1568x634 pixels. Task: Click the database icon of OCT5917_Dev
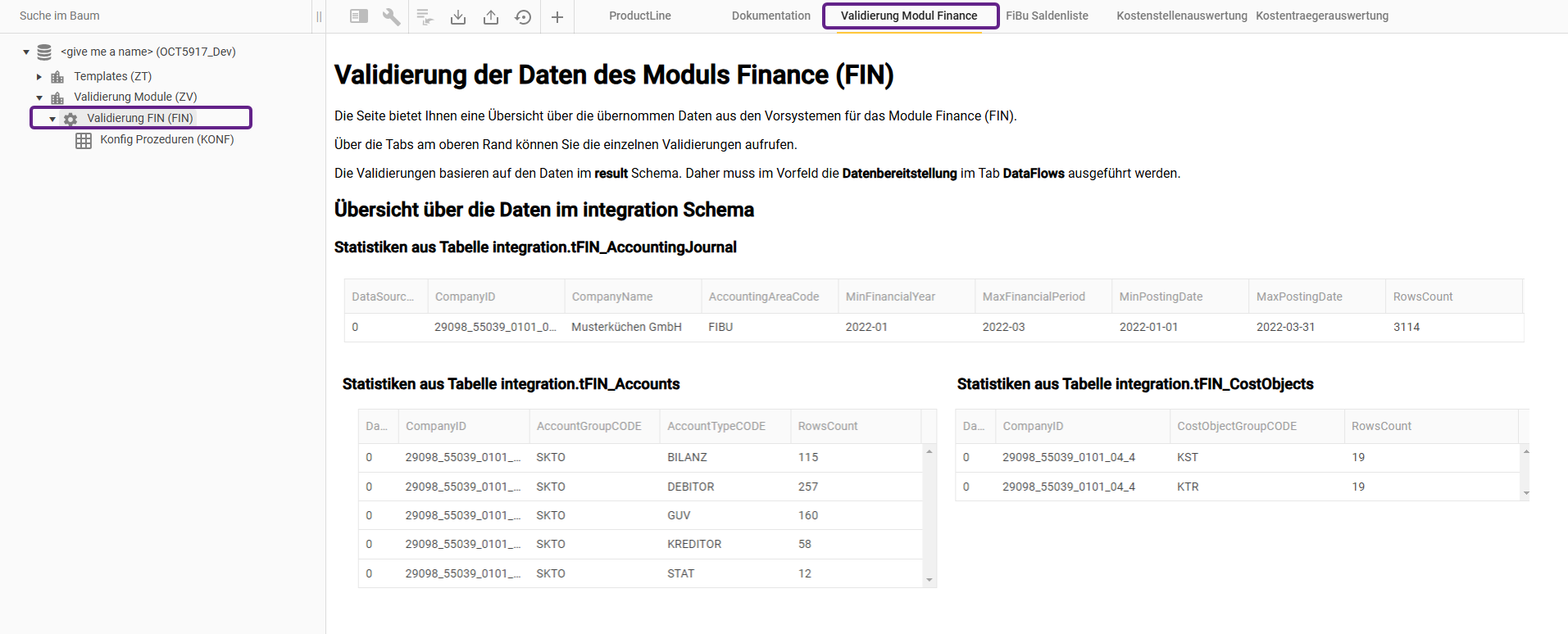point(44,52)
